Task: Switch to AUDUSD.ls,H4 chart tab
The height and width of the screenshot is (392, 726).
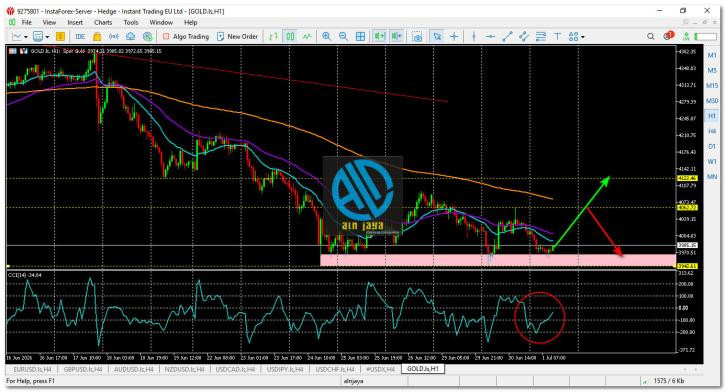Action: point(134,369)
